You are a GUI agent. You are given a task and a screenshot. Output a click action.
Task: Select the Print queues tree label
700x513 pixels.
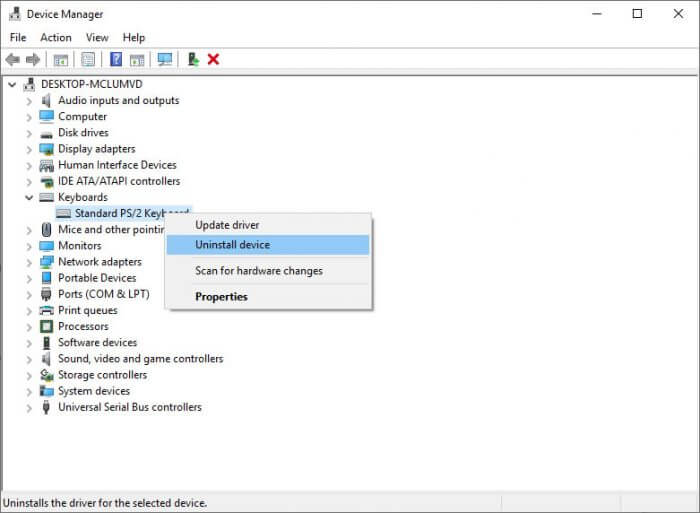pyautogui.click(x=88, y=310)
